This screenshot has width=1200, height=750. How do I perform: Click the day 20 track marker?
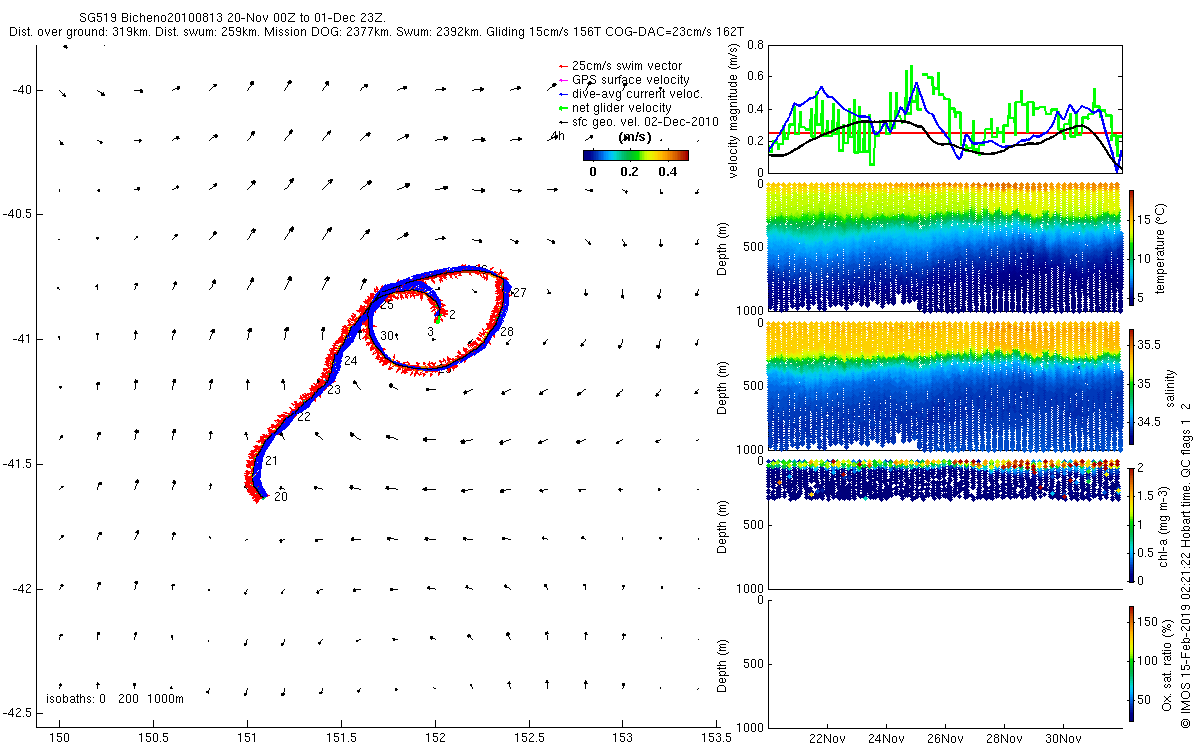tap(281, 497)
